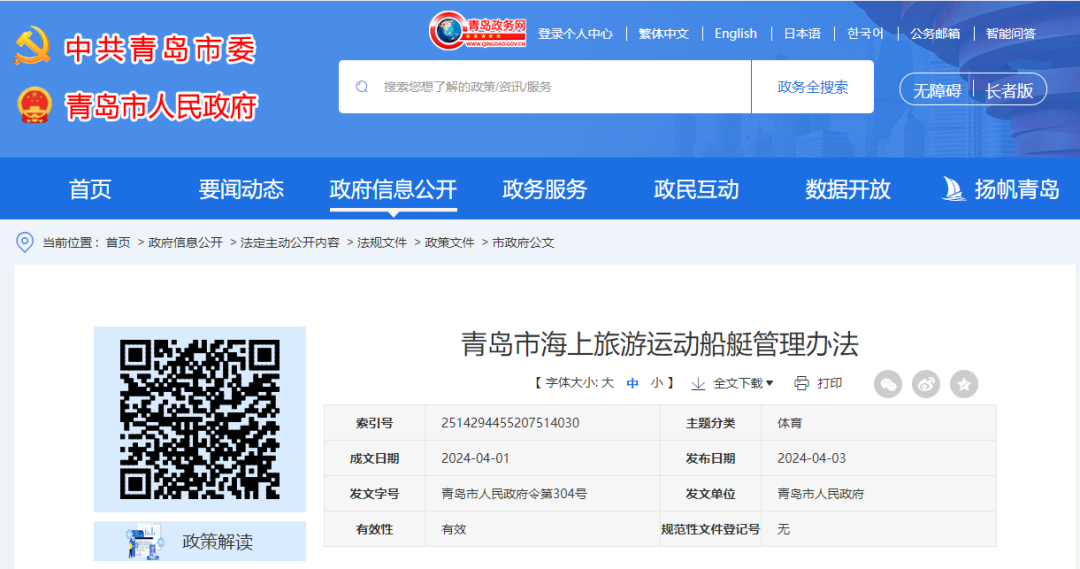Switch language to 繁体中文

(663, 34)
